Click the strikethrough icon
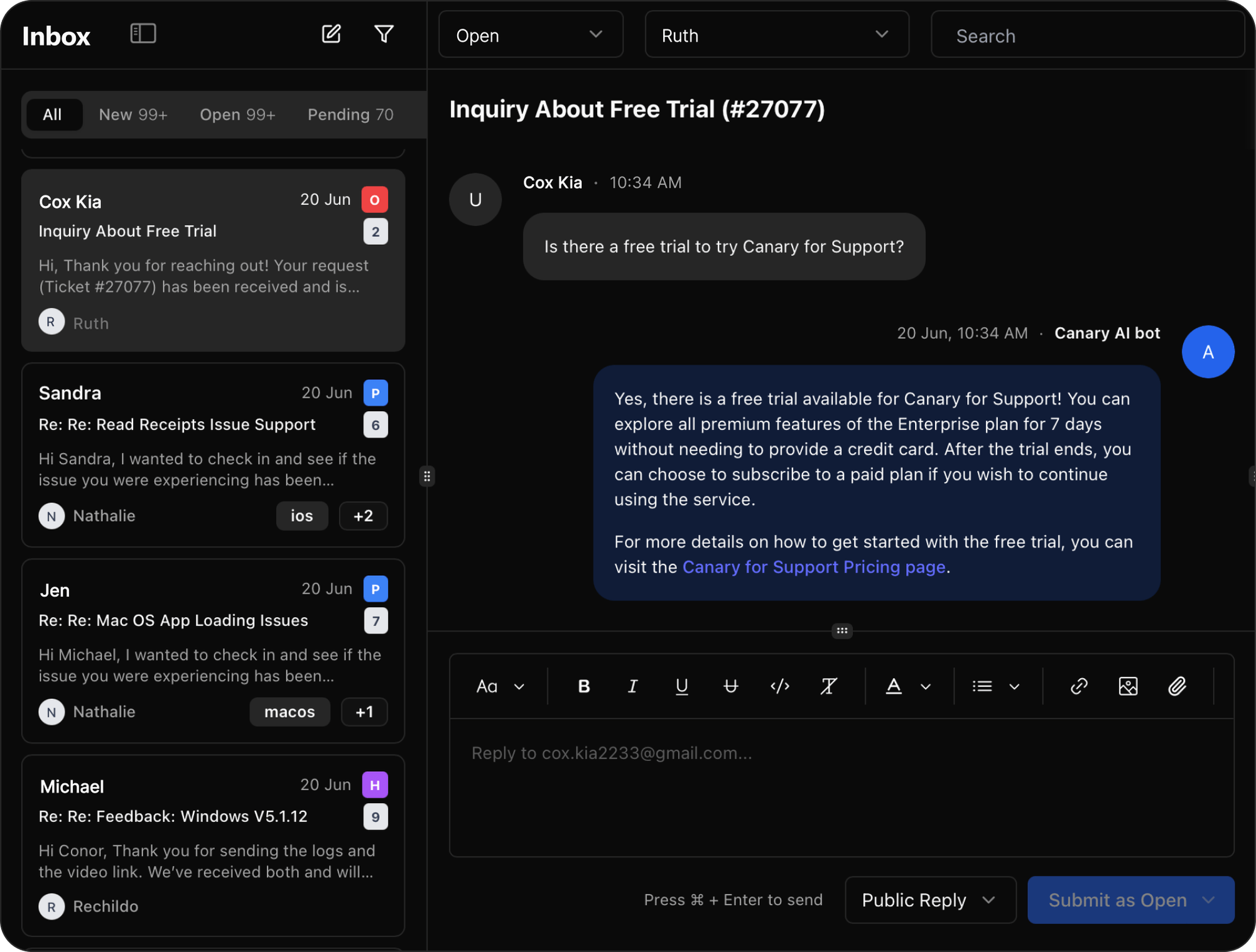This screenshot has width=1256, height=952. [730, 686]
